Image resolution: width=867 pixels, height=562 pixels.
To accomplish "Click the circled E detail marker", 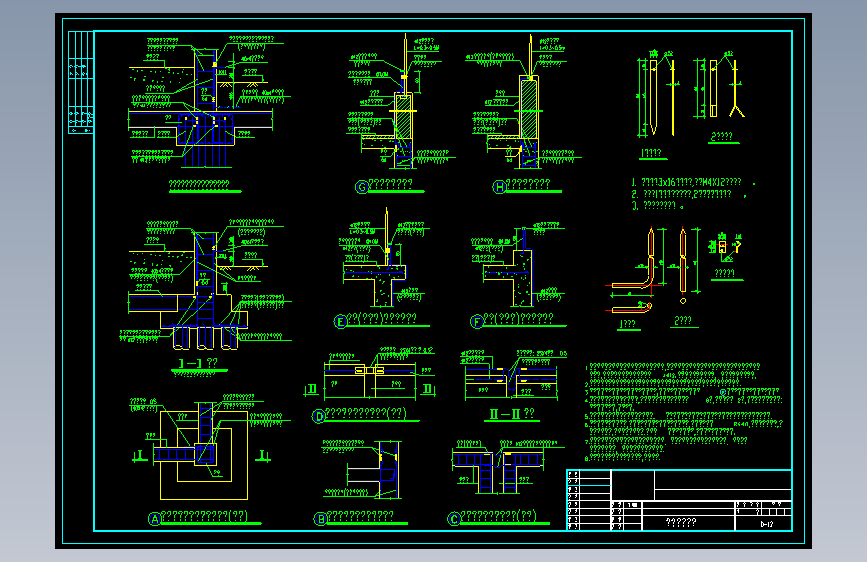I will [341, 321].
